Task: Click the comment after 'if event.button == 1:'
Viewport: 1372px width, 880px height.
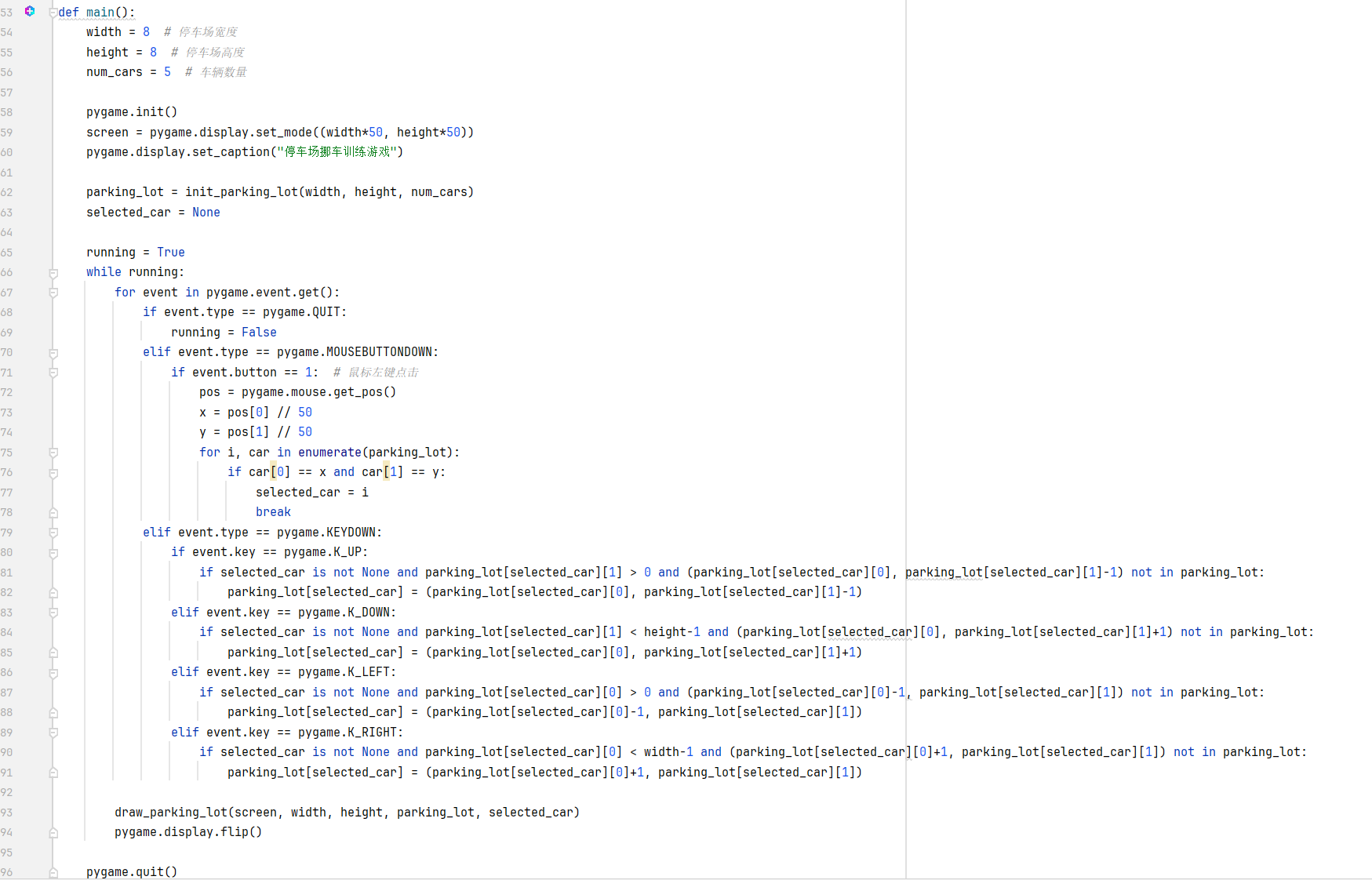Action: [x=376, y=373]
